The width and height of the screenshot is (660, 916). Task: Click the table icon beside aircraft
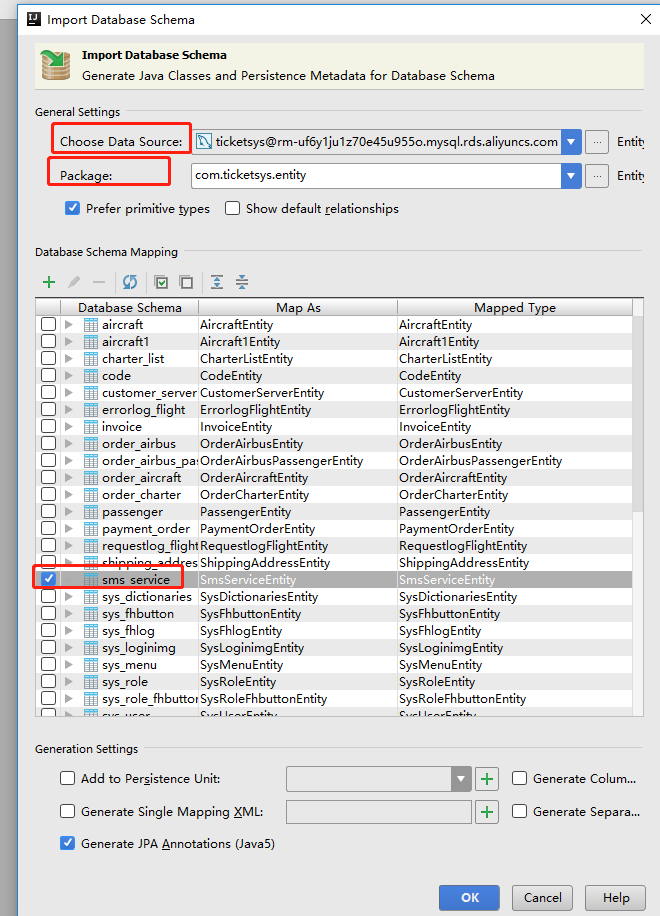[x=91, y=325]
